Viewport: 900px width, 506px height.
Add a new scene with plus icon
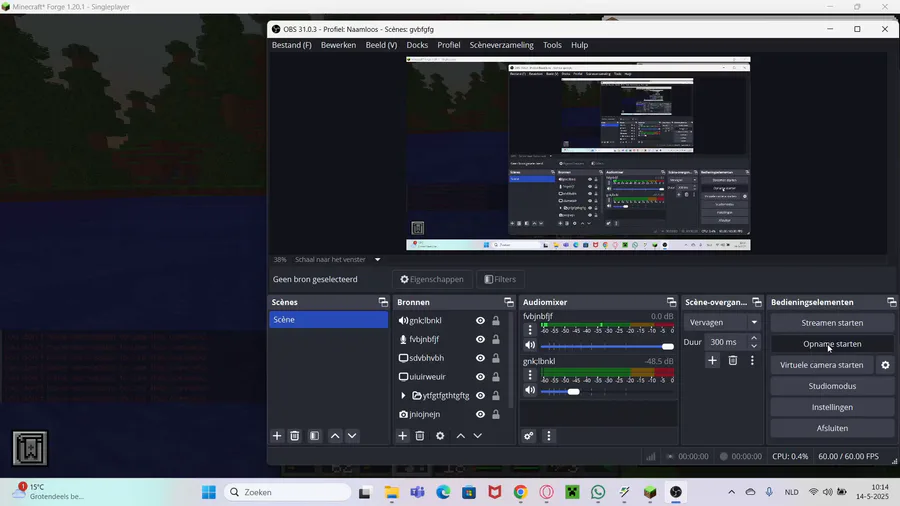click(277, 436)
